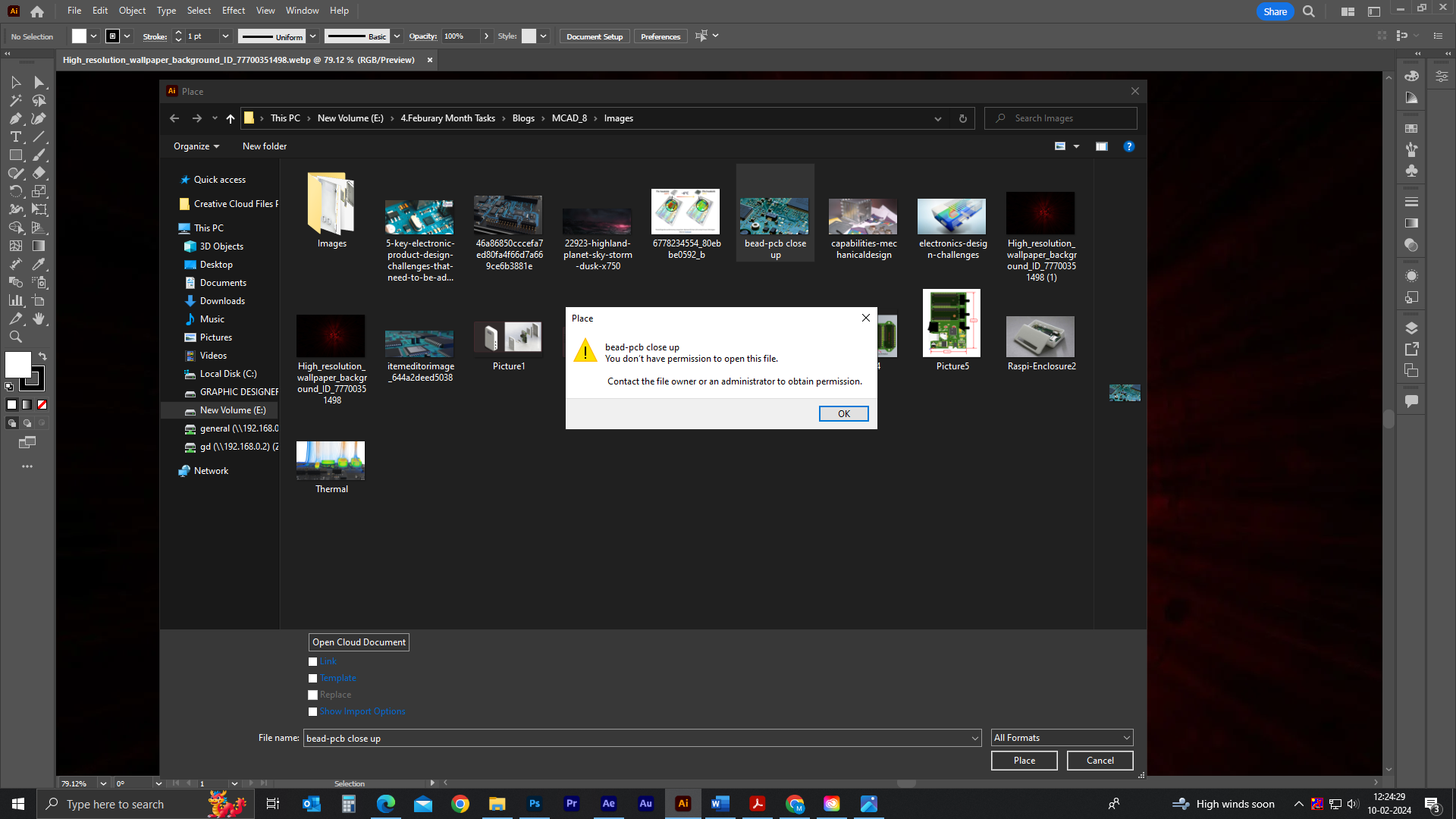Expand the Opacity value dropdown
The image size is (1456, 819).
pos(486,36)
